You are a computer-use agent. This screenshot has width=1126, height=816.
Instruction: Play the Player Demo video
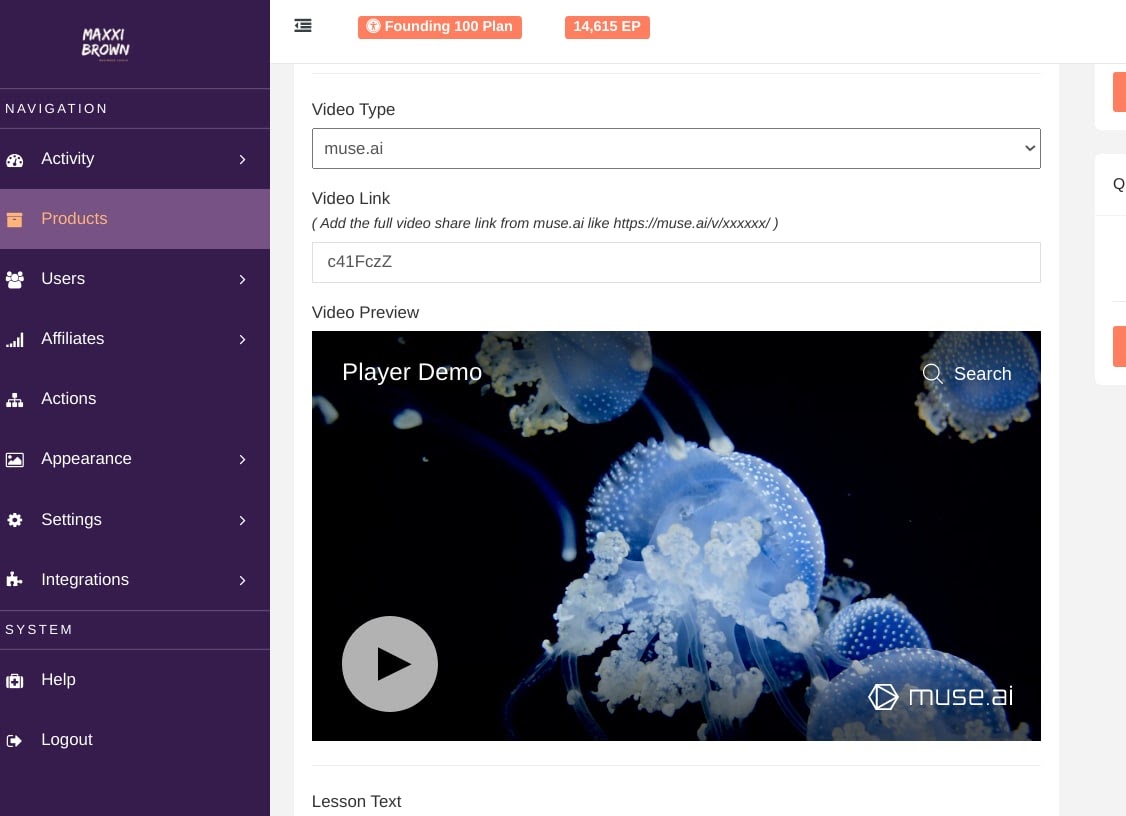[390, 664]
